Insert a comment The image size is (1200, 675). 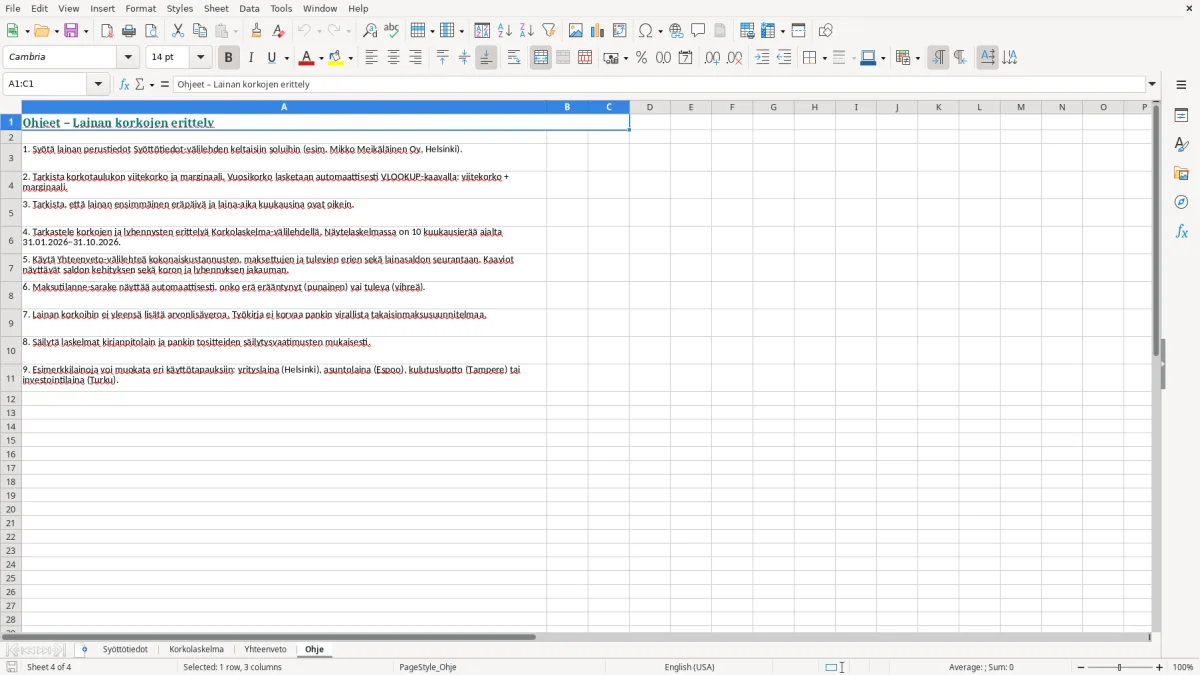pos(698,31)
